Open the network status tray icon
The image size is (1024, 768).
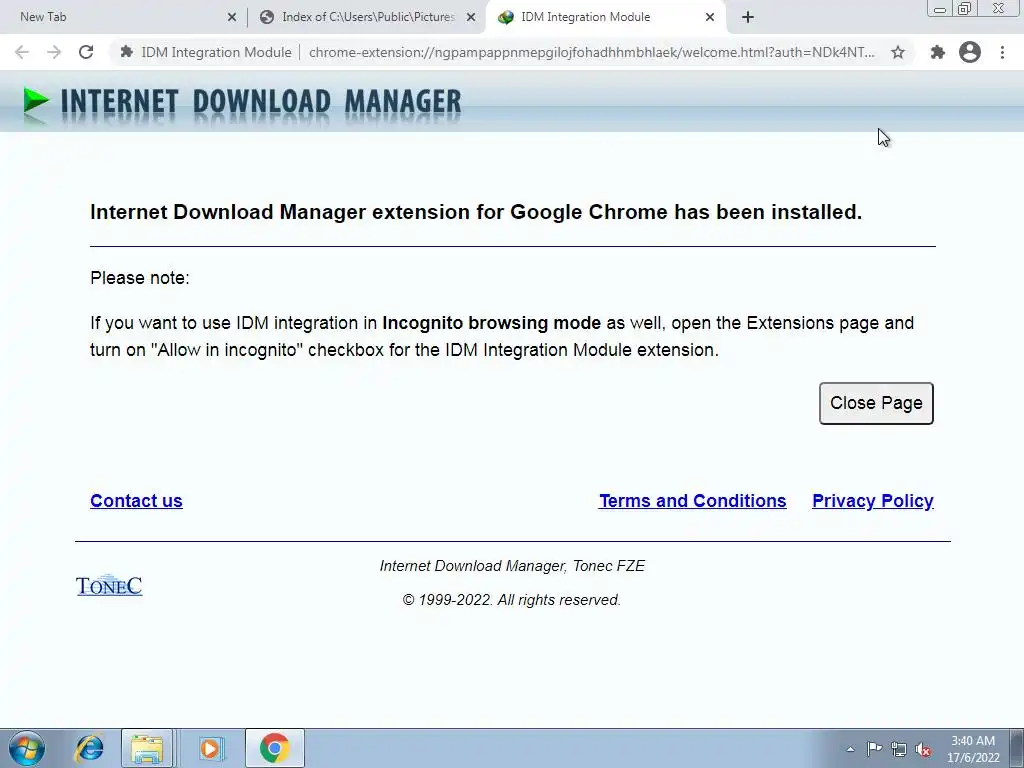coord(899,749)
